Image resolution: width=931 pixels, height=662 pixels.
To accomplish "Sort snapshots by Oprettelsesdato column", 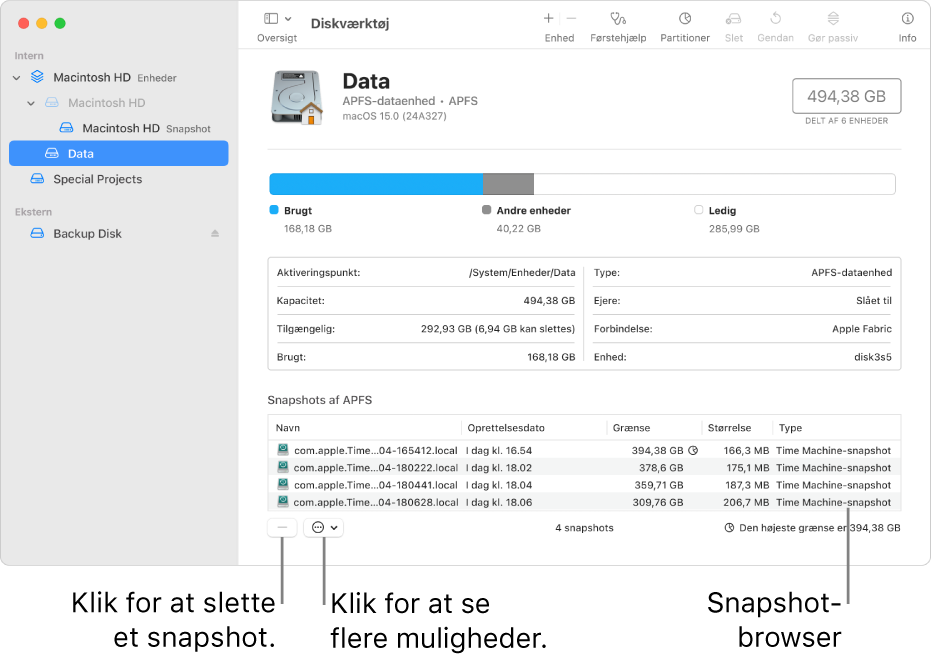I will [533, 427].
